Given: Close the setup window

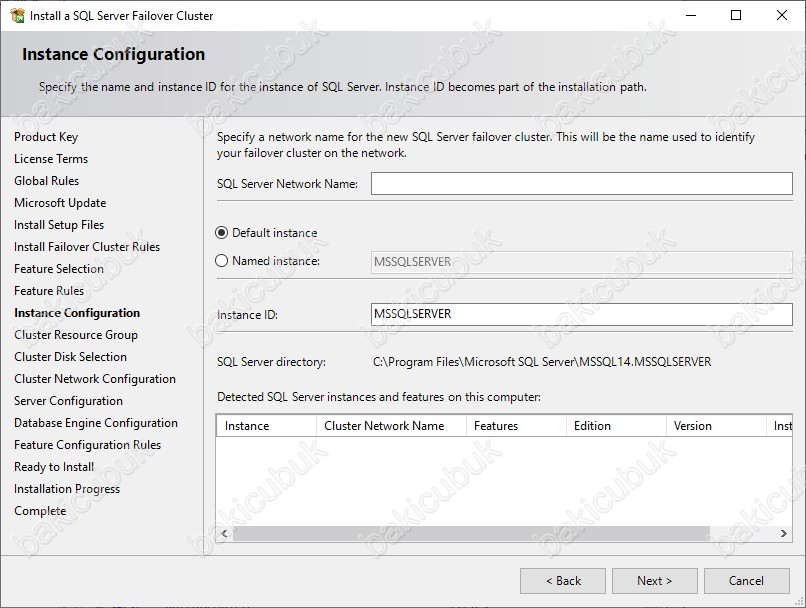Looking at the screenshot, I should coord(782,15).
